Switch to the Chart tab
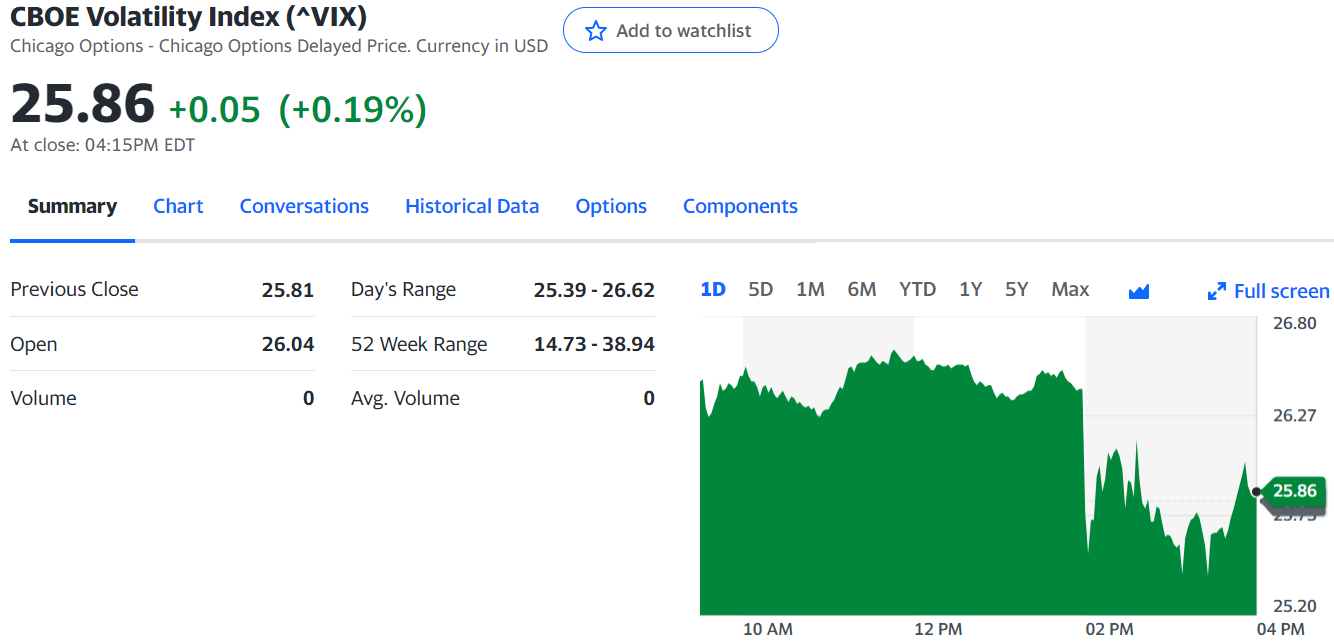 [178, 206]
